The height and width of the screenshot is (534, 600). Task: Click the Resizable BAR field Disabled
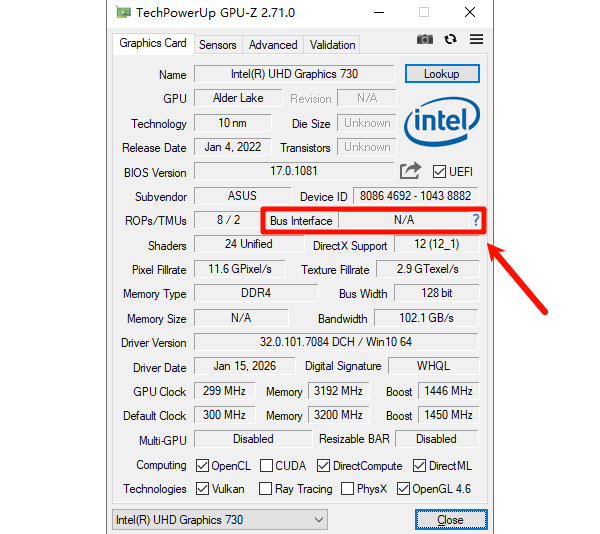pos(437,439)
